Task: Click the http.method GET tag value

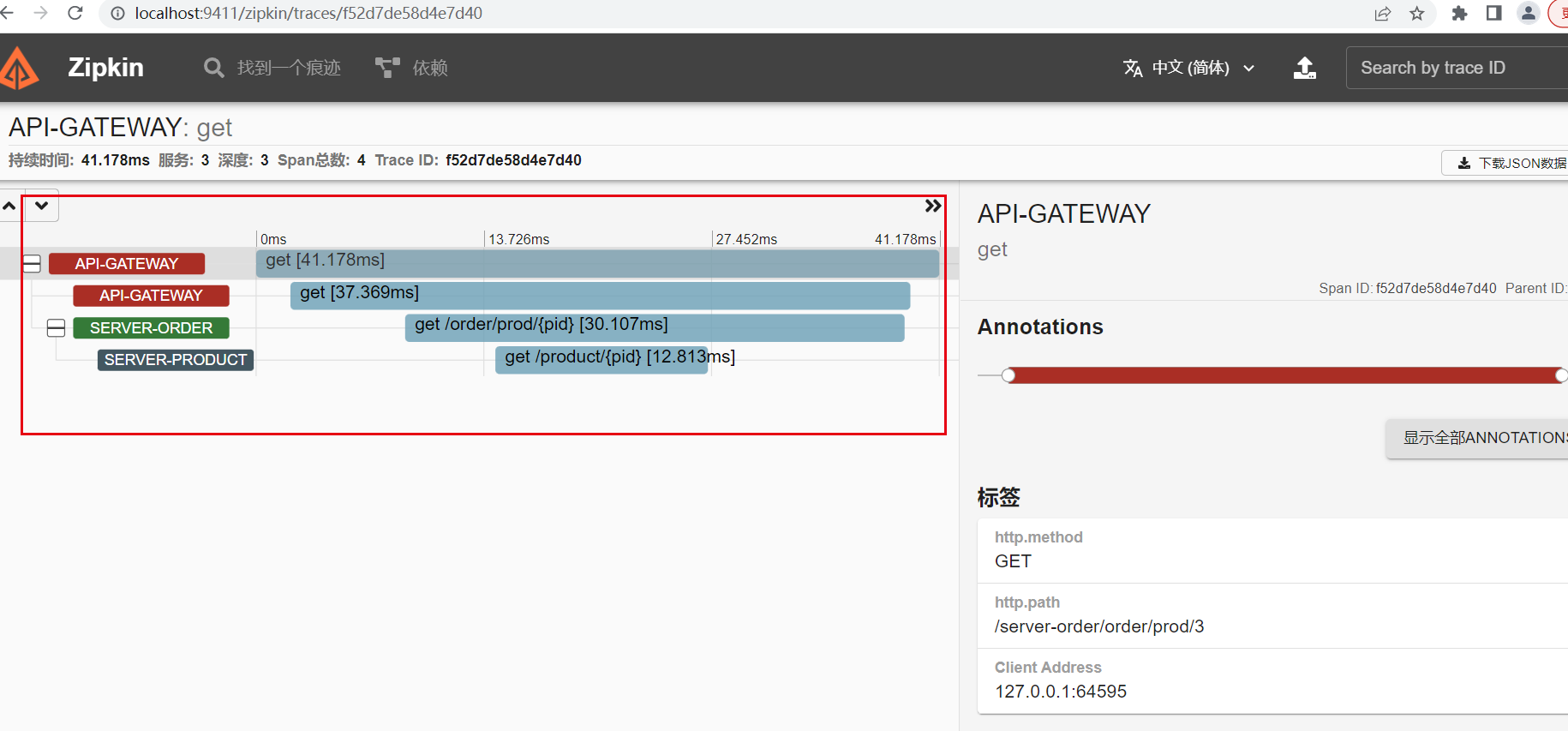Action: tap(1013, 561)
